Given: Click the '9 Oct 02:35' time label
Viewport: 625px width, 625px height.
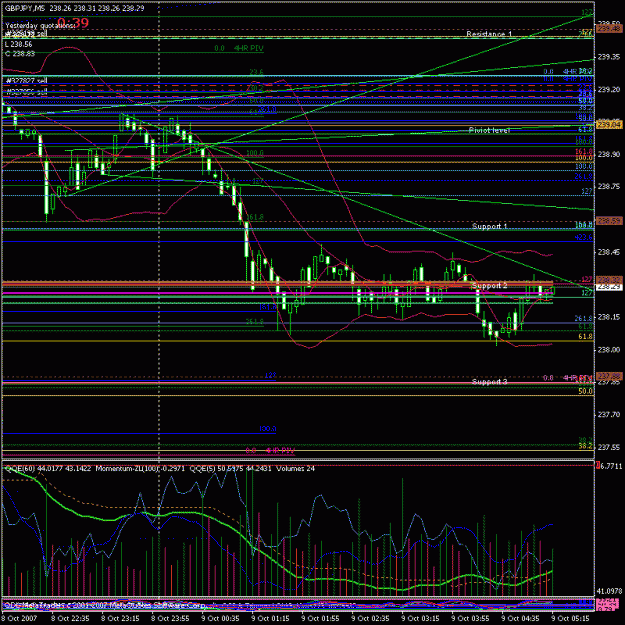Looking at the screenshot, I should click(370, 618).
